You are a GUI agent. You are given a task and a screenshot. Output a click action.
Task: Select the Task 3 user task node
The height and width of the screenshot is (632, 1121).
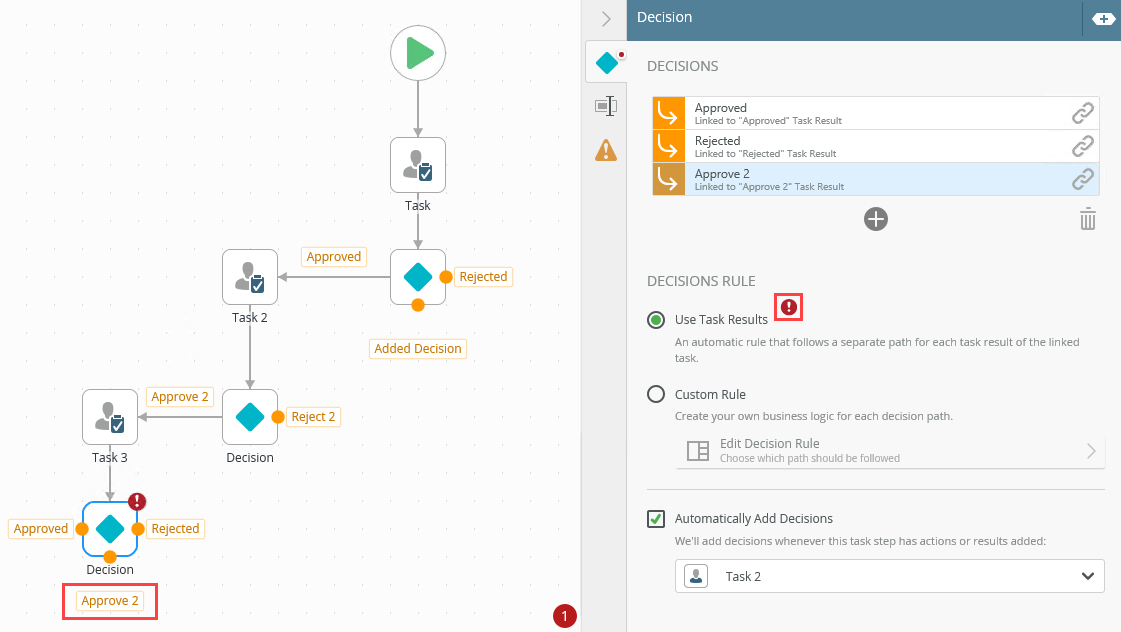(x=110, y=417)
